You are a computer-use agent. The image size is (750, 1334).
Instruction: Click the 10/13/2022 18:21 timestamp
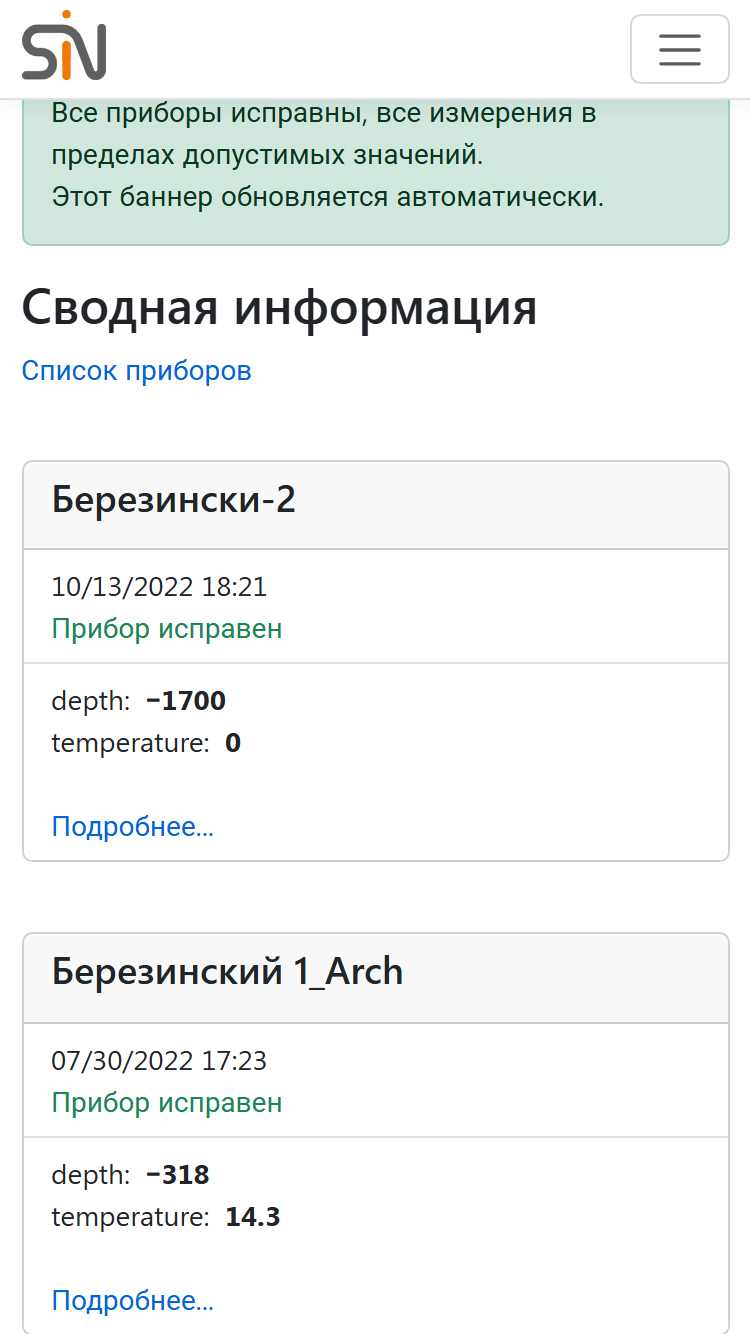pos(159,587)
